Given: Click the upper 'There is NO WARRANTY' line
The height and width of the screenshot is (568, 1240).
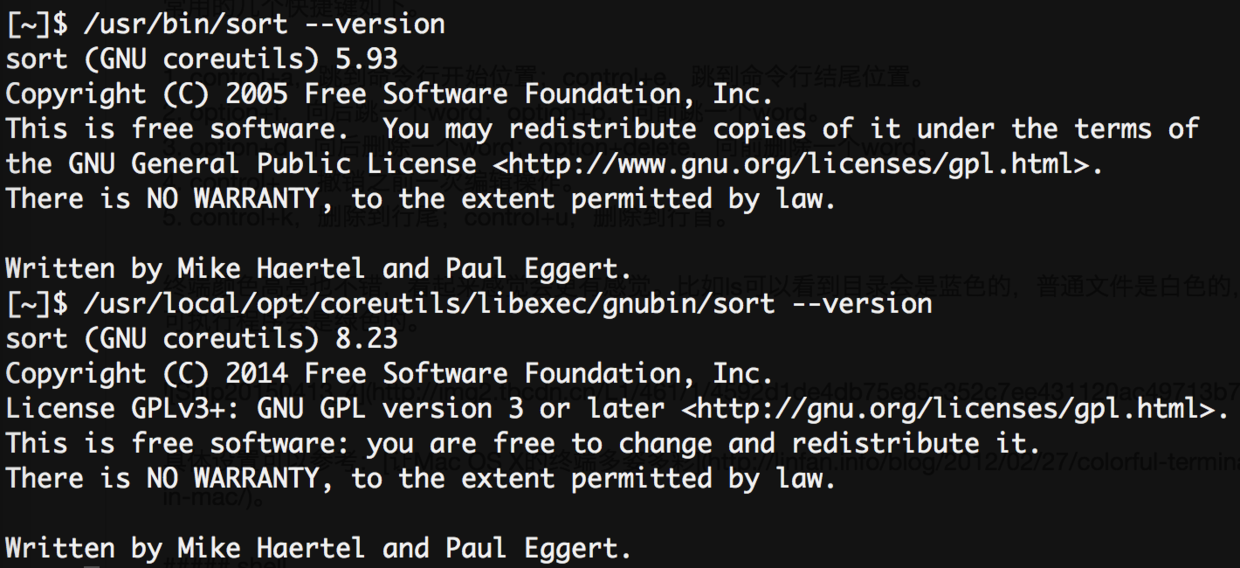Looking at the screenshot, I should (x=420, y=198).
